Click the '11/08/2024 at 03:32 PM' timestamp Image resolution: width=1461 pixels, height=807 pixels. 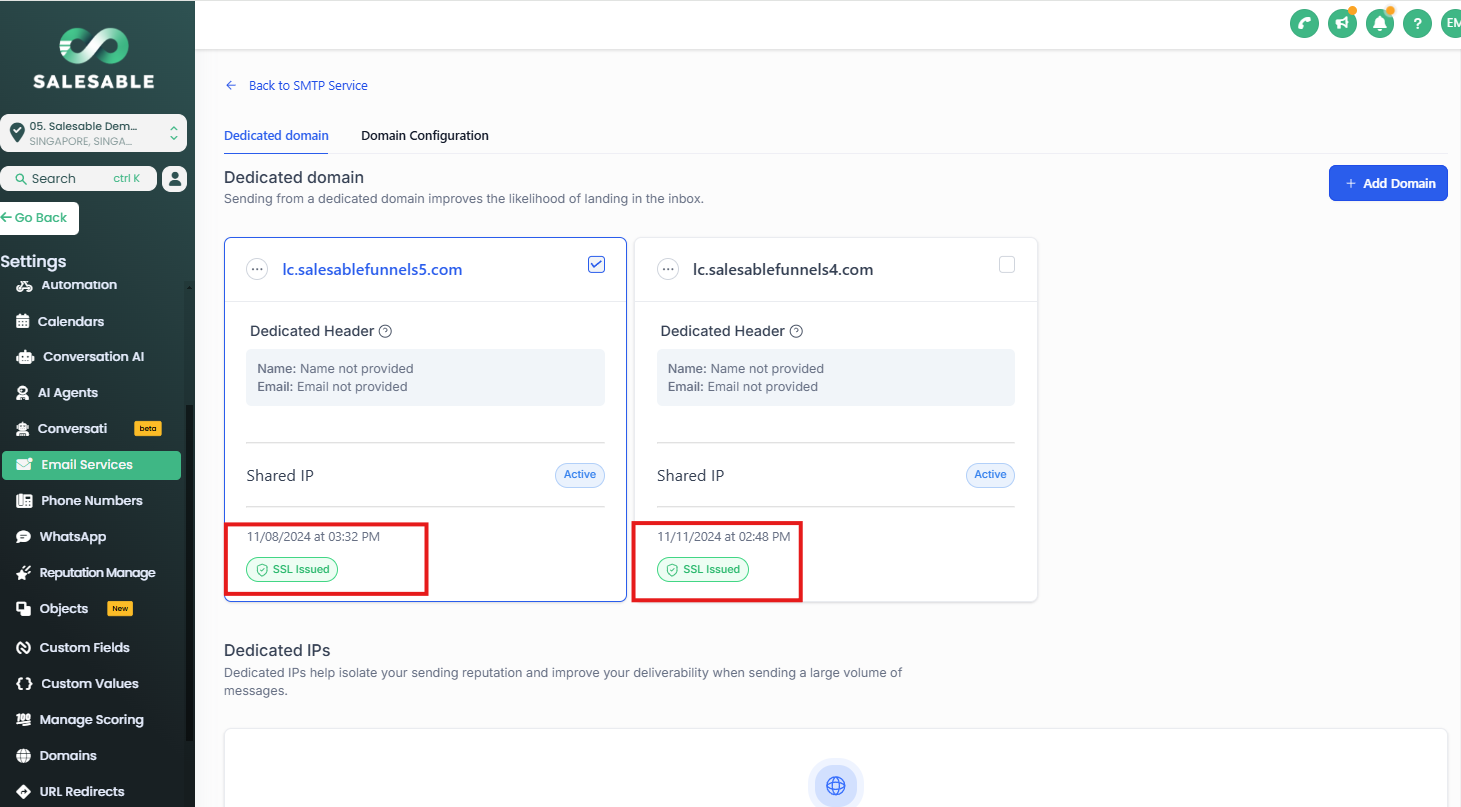coord(313,537)
